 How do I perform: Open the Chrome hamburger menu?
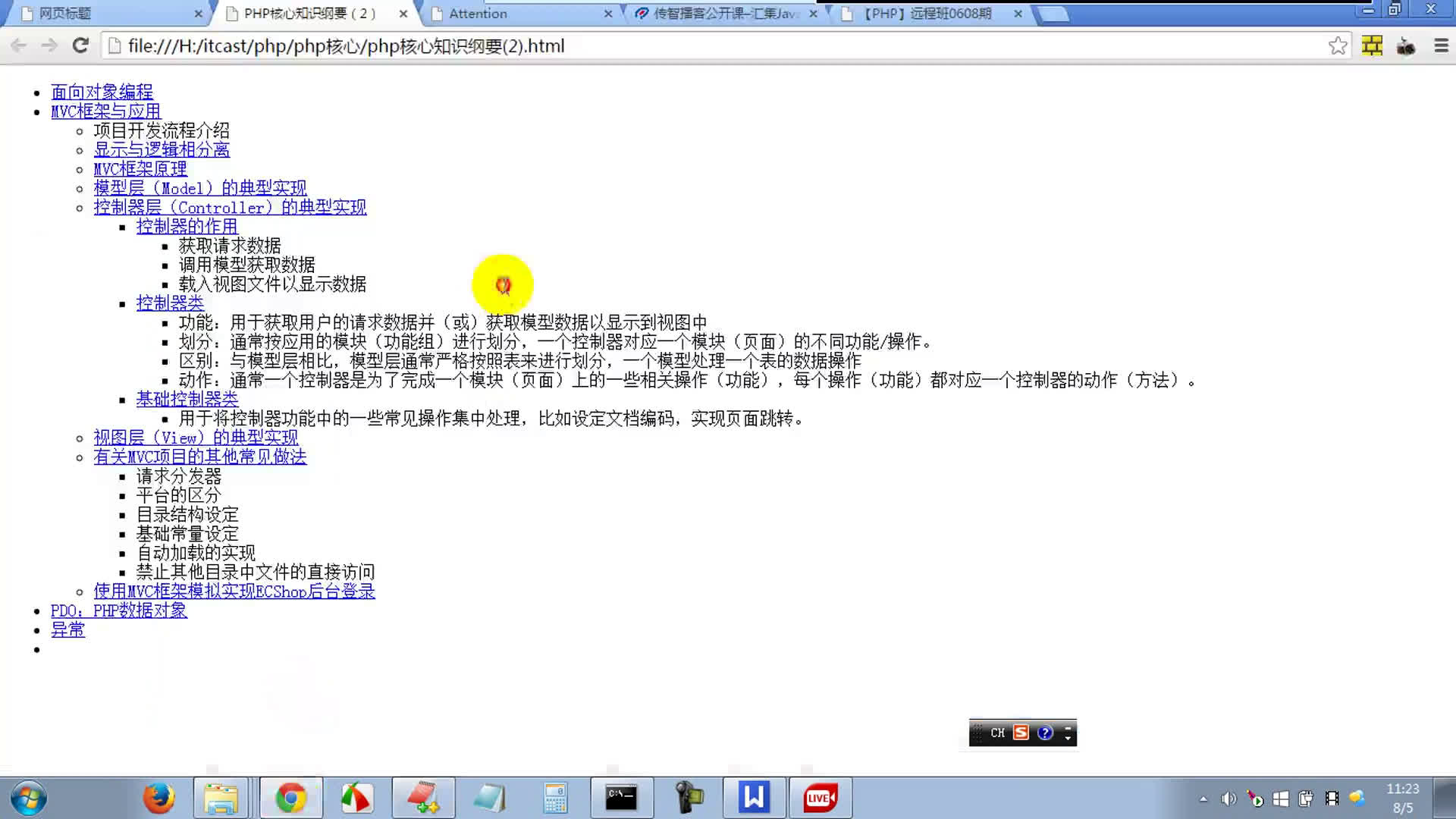[1441, 45]
